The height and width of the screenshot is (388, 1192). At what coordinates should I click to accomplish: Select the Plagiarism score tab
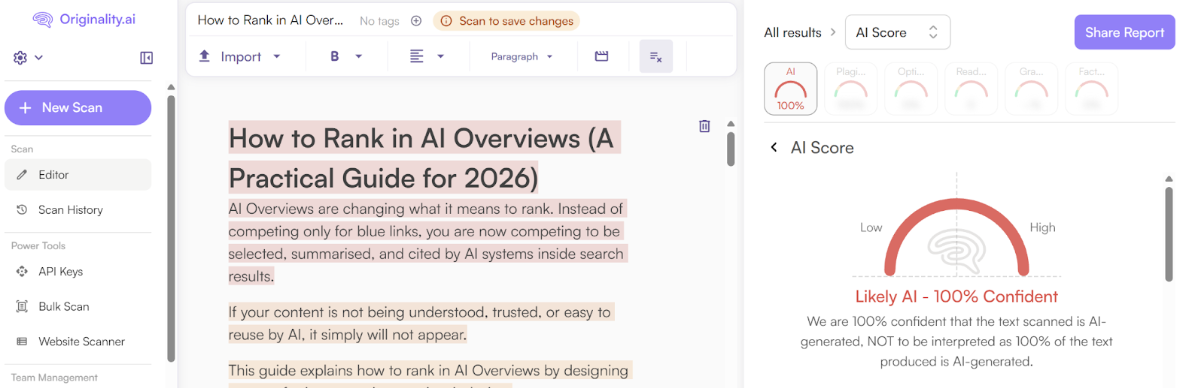851,89
